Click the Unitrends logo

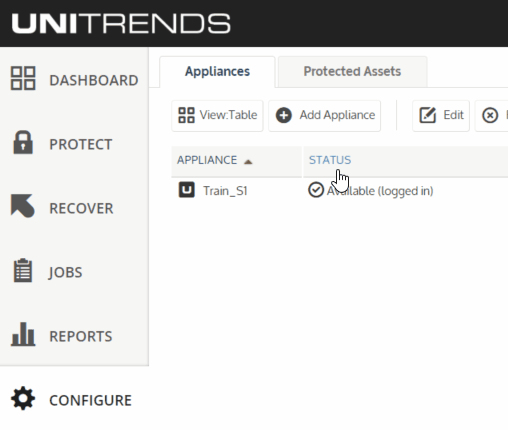[x=121, y=23]
